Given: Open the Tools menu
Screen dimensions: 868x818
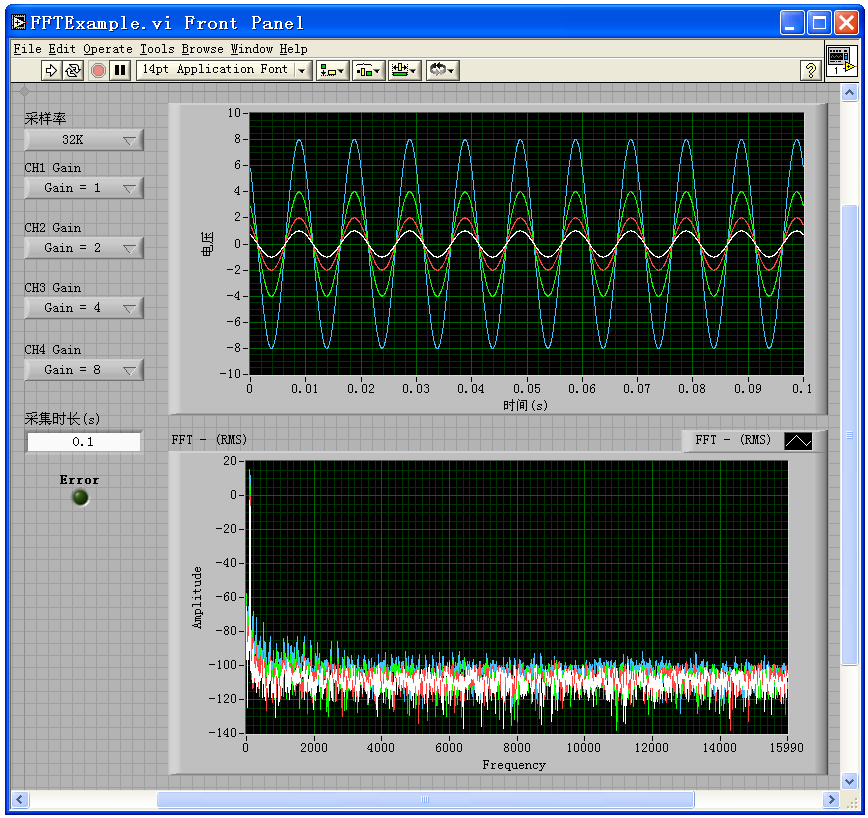Looking at the screenshot, I should click(156, 48).
